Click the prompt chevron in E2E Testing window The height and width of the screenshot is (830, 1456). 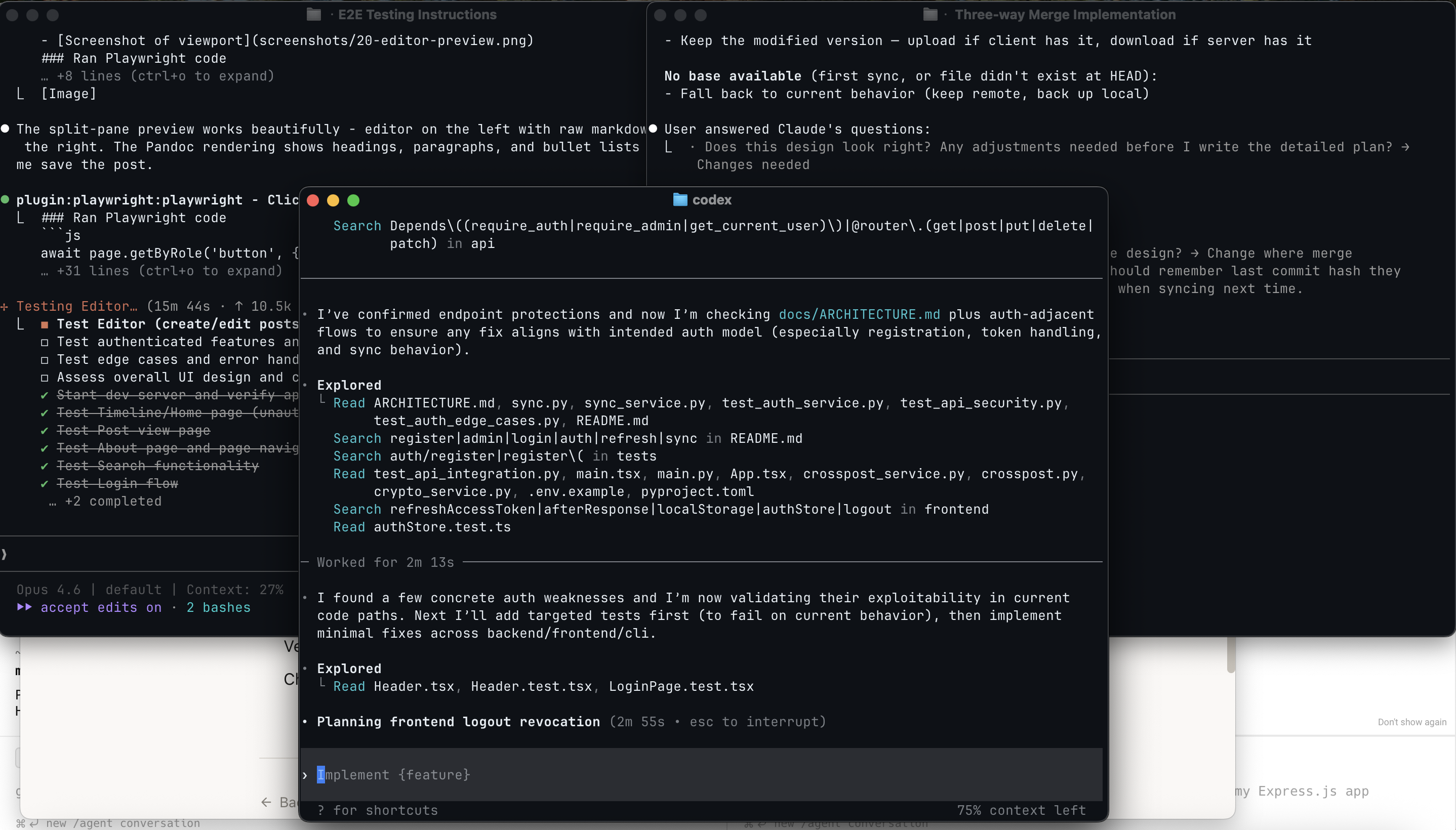pos(5,554)
